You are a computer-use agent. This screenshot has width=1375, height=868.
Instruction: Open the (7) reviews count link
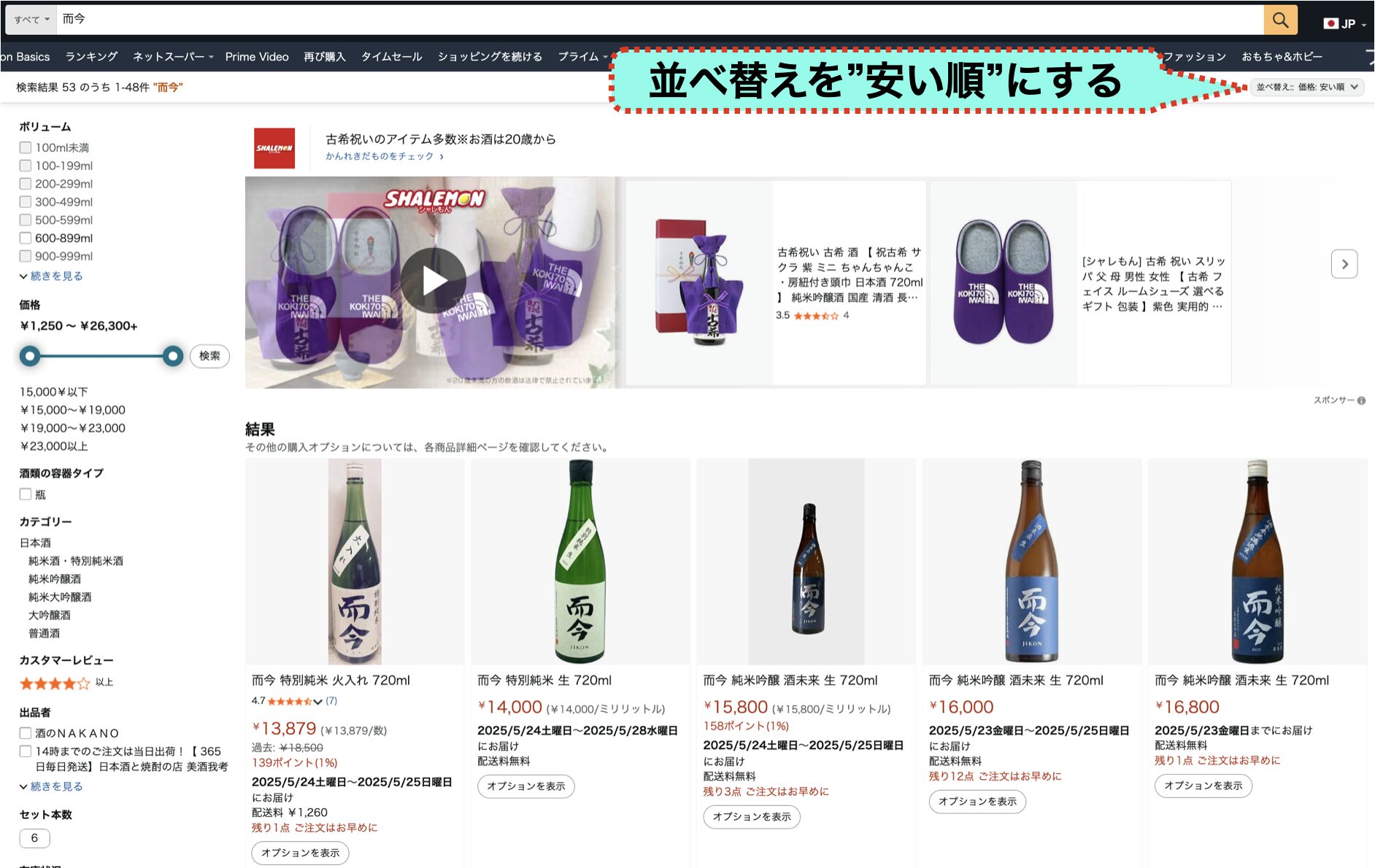[331, 701]
